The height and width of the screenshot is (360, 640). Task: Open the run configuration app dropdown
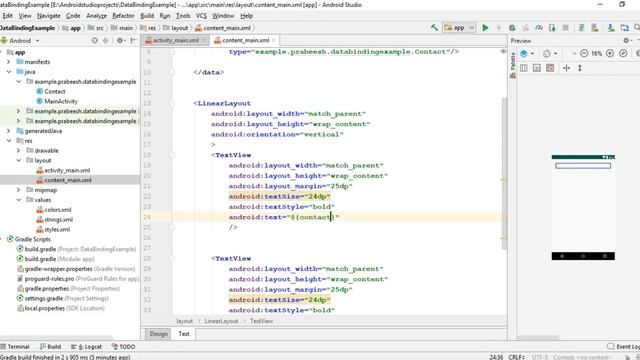tap(460, 28)
